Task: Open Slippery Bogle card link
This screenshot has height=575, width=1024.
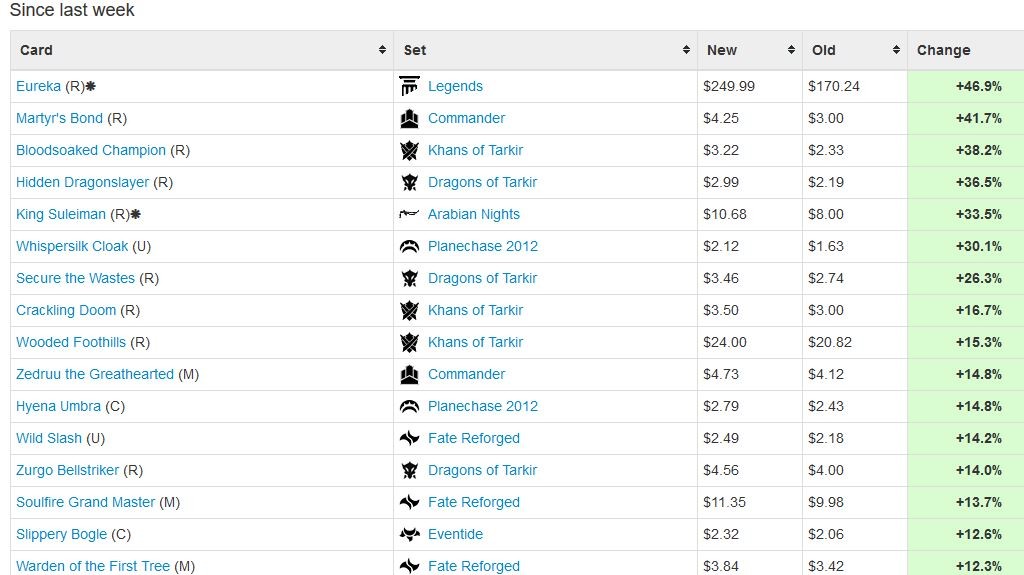Action: (x=61, y=534)
